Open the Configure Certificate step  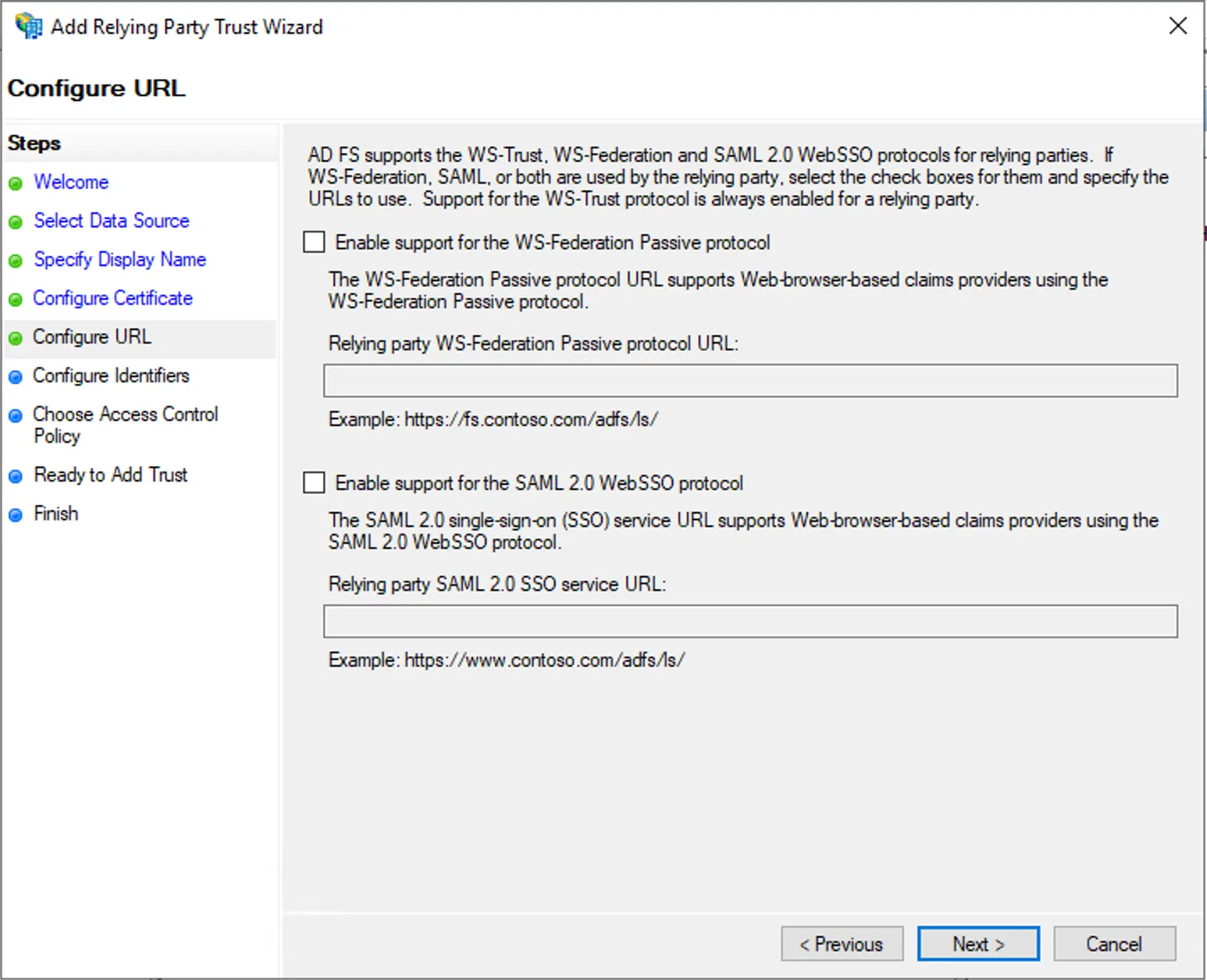pyautogui.click(x=112, y=298)
